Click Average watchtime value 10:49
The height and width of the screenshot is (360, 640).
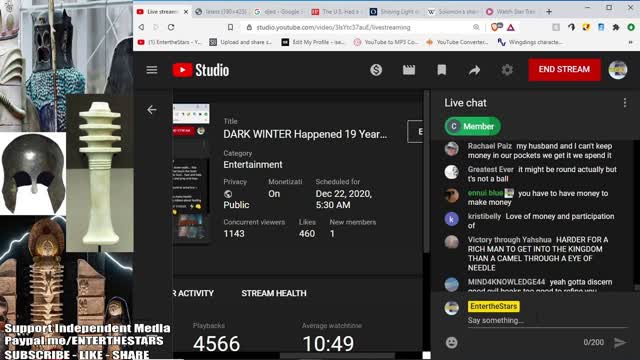pyautogui.click(x=328, y=344)
